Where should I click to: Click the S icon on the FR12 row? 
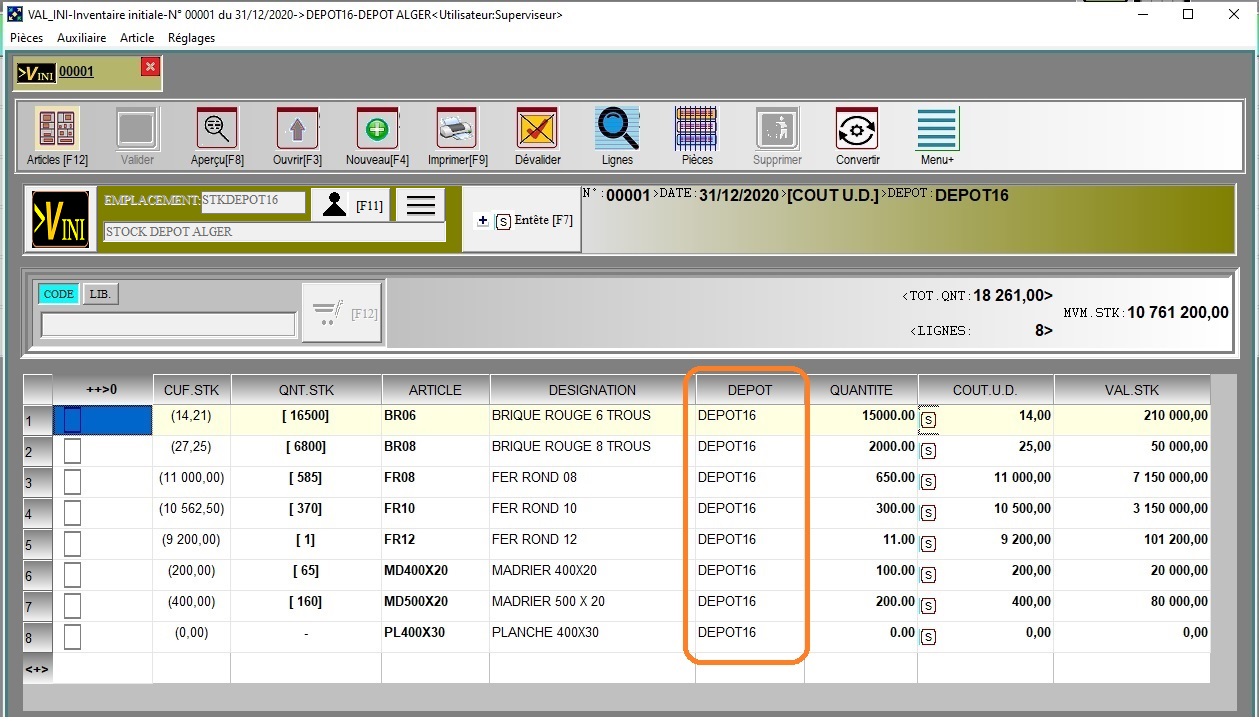pyautogui.click(x=928, y=543)
